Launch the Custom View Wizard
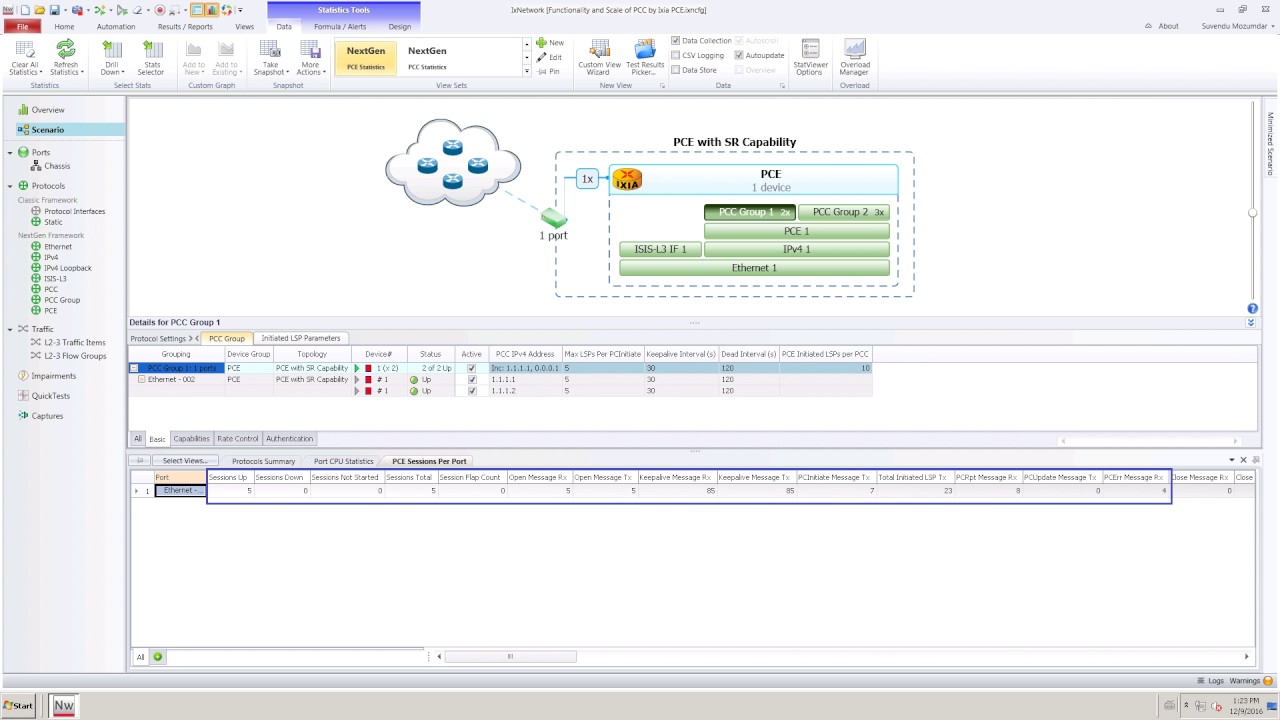The image size is (1280, 720). 599,58
